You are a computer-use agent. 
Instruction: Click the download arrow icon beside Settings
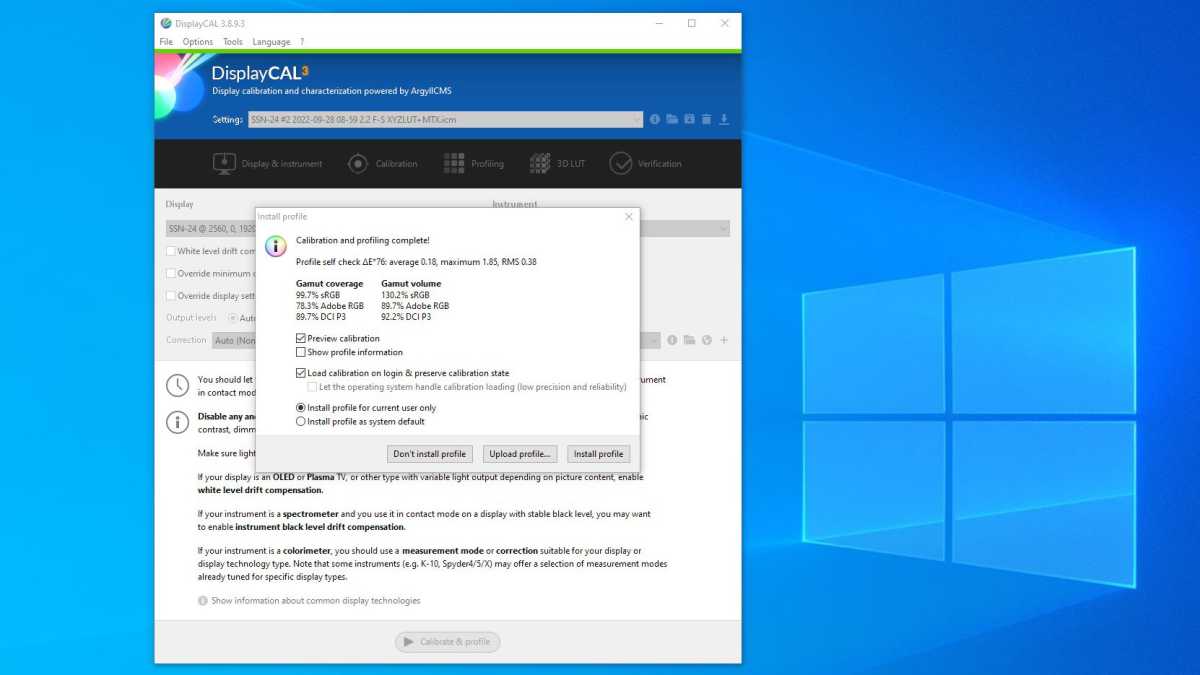click(724, 119)
